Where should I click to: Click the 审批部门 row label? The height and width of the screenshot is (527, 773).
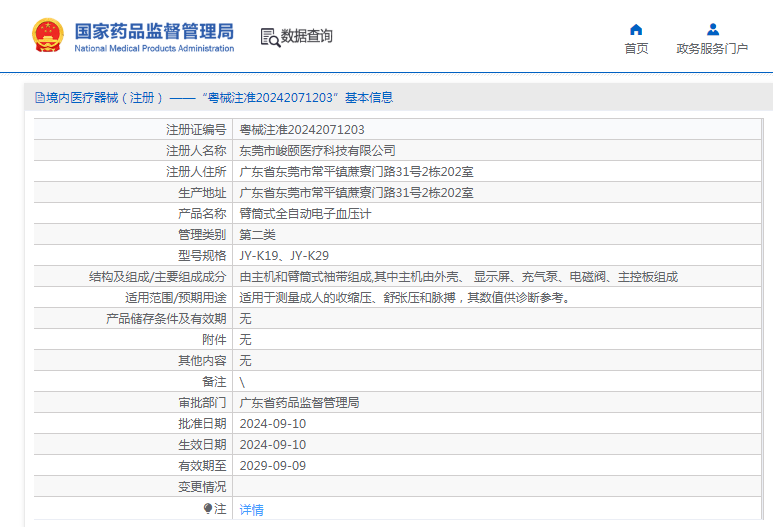pos(202,403)
